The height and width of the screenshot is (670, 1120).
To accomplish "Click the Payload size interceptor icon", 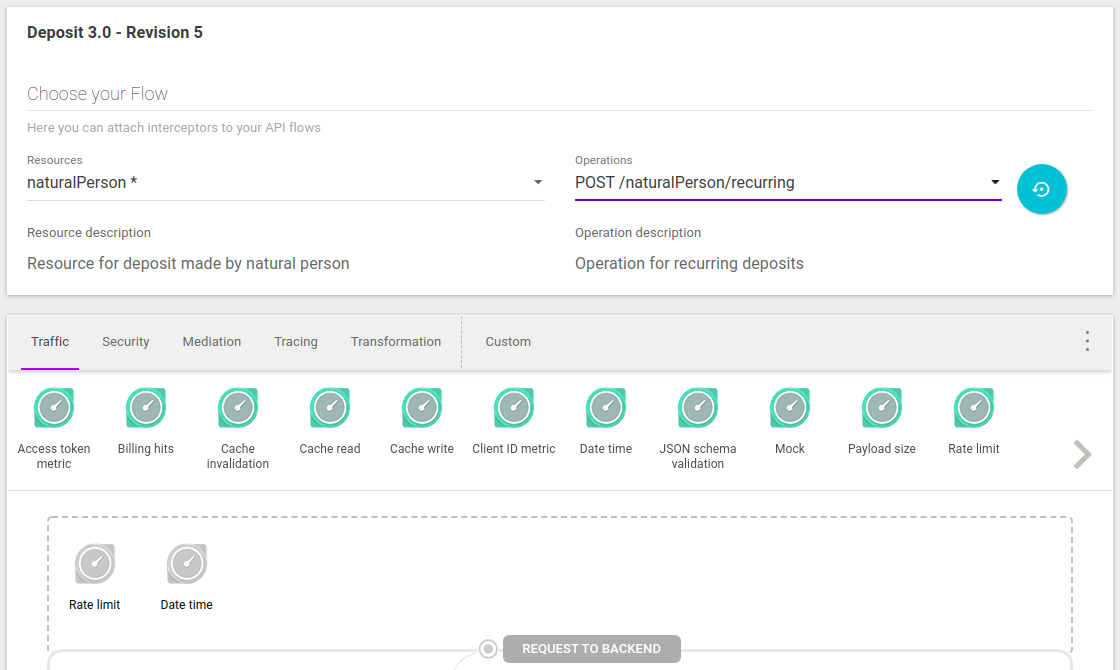I will 882,408.
